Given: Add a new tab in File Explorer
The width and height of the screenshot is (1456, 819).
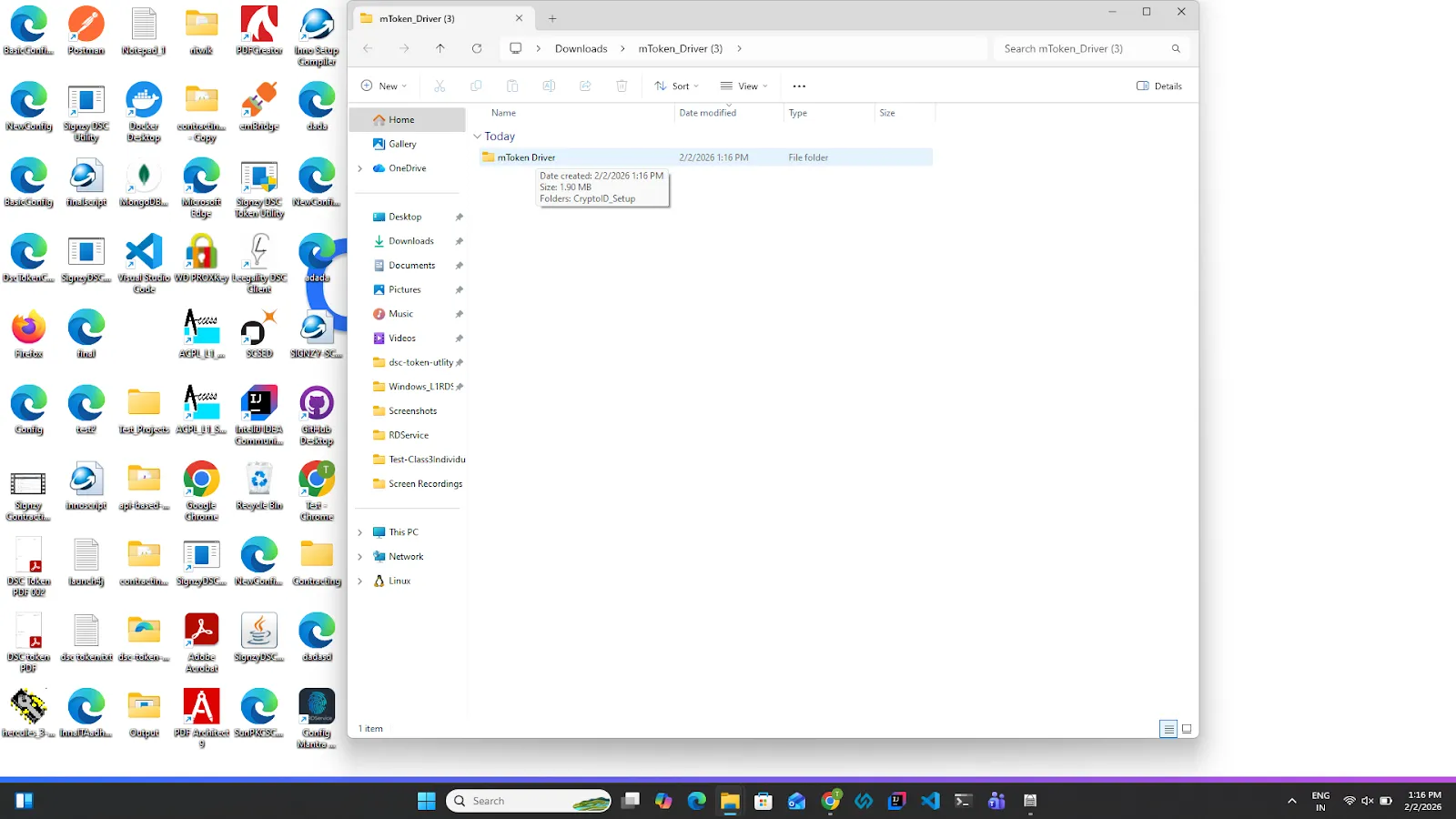Looking at the screenshot, I should [552, 18].
